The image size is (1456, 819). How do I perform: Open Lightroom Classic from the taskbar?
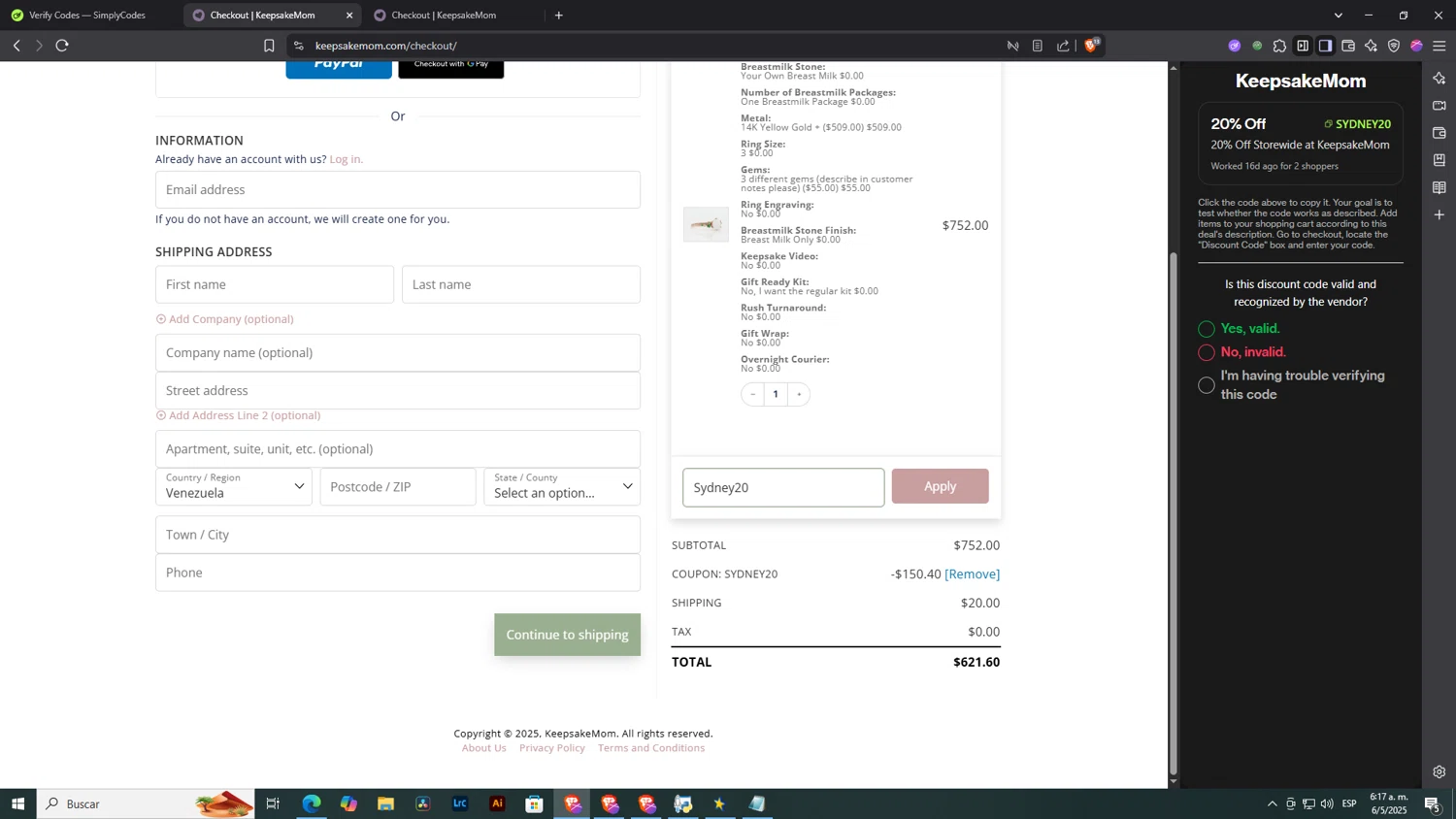click(x=460, y=803)
